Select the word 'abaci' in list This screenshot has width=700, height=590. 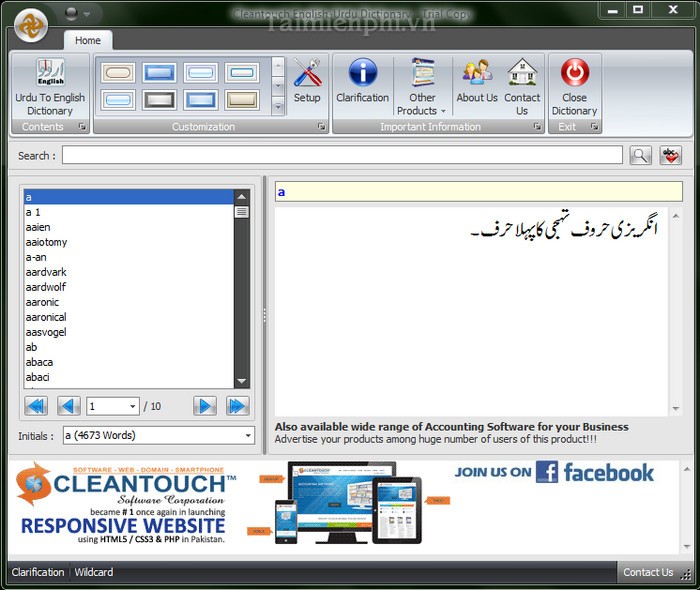pyautogui.click(x=129, y=377)
